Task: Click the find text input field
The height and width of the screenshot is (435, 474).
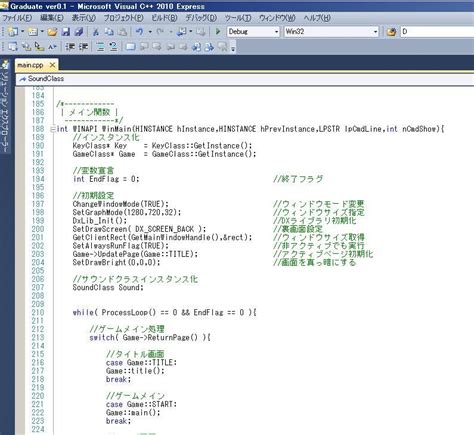Action: (437, 32)
